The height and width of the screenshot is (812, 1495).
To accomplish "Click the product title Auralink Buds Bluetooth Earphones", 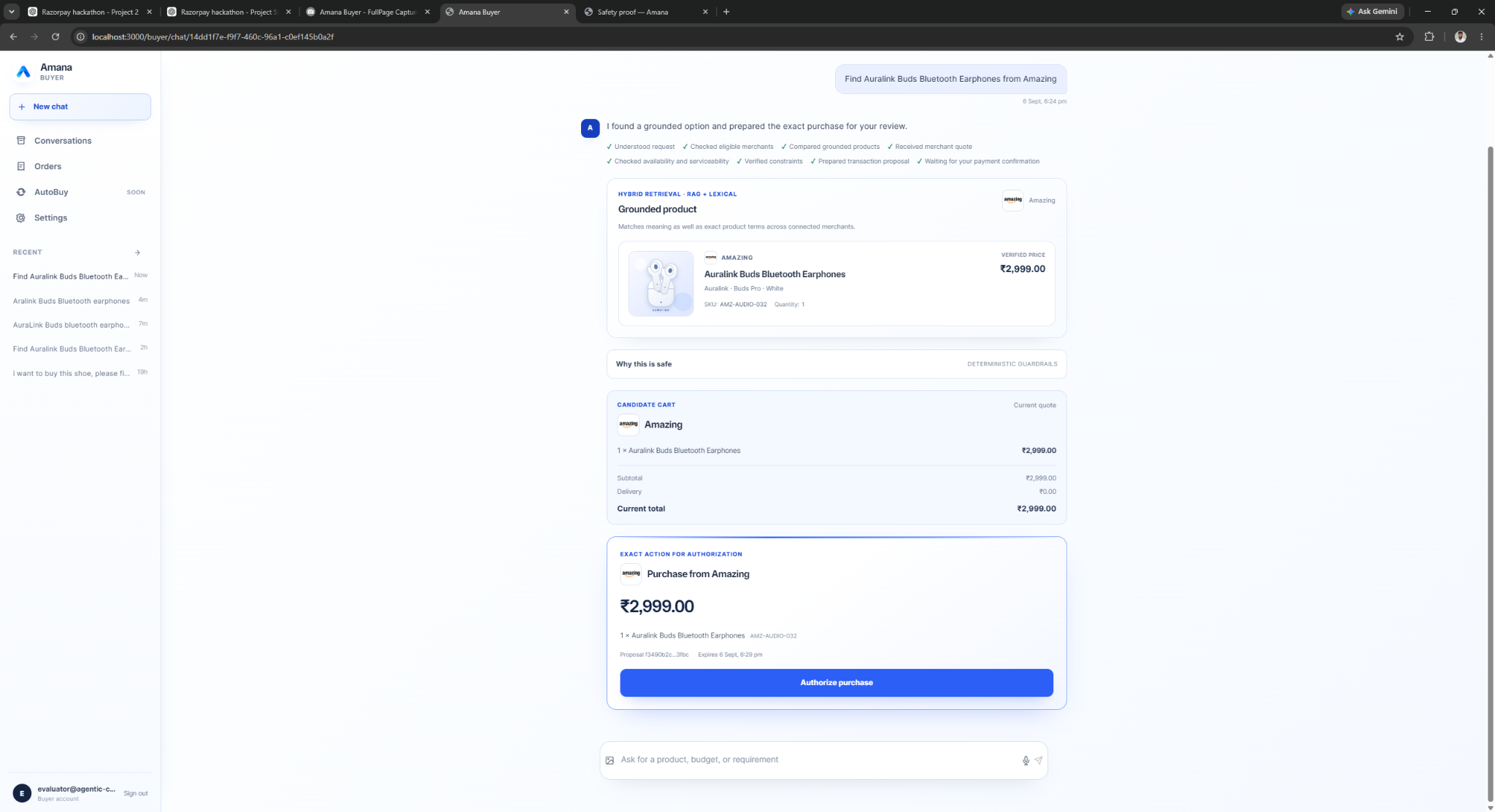I will (x=775, y=274).
